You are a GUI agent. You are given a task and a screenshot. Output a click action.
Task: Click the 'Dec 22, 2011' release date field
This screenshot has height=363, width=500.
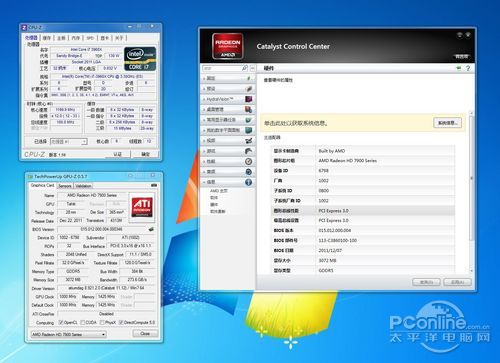click(x=71, y=220)
